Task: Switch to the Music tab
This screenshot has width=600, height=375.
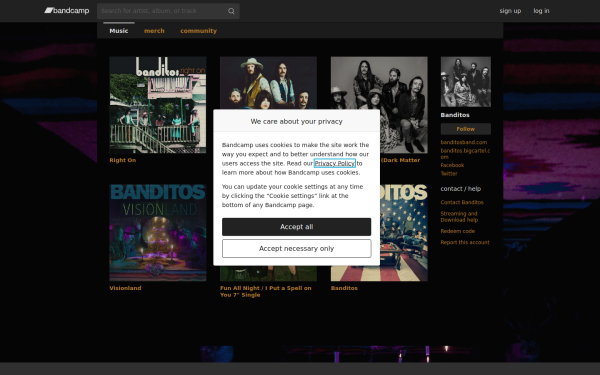Action: click(x=119, y=31)
